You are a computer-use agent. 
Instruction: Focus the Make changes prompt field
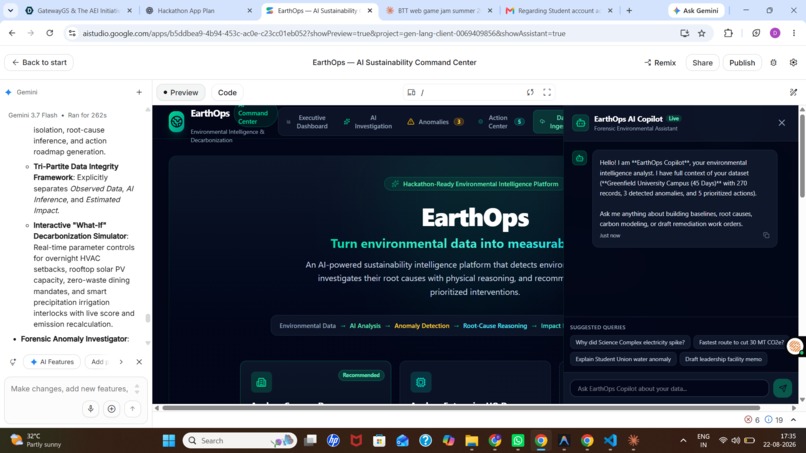coord(69,389)
